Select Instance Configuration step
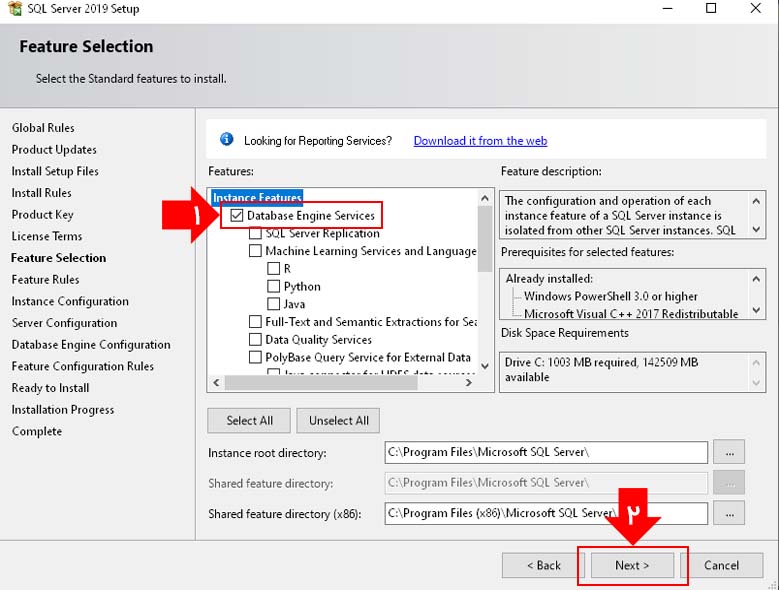Viewport: 779px width, 590px height. click(70, 301)
